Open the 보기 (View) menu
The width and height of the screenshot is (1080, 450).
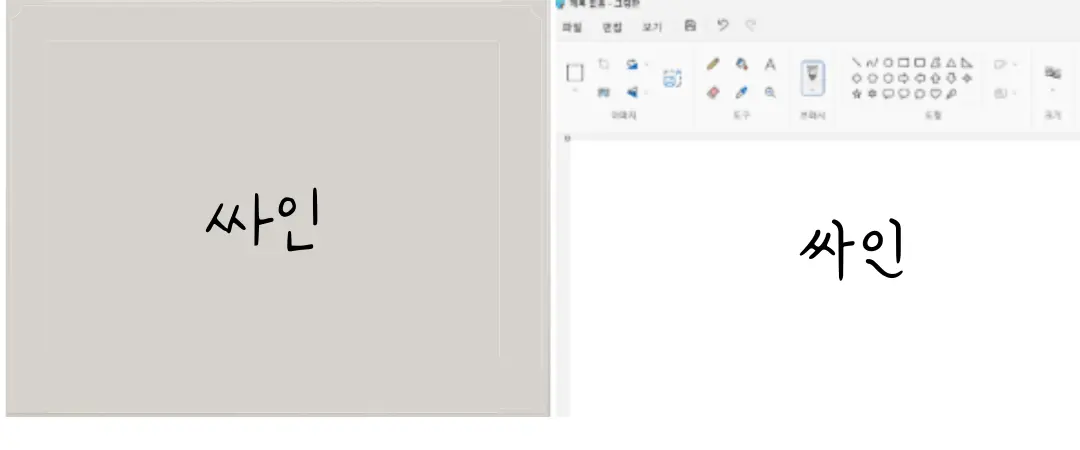pos(651,28)
